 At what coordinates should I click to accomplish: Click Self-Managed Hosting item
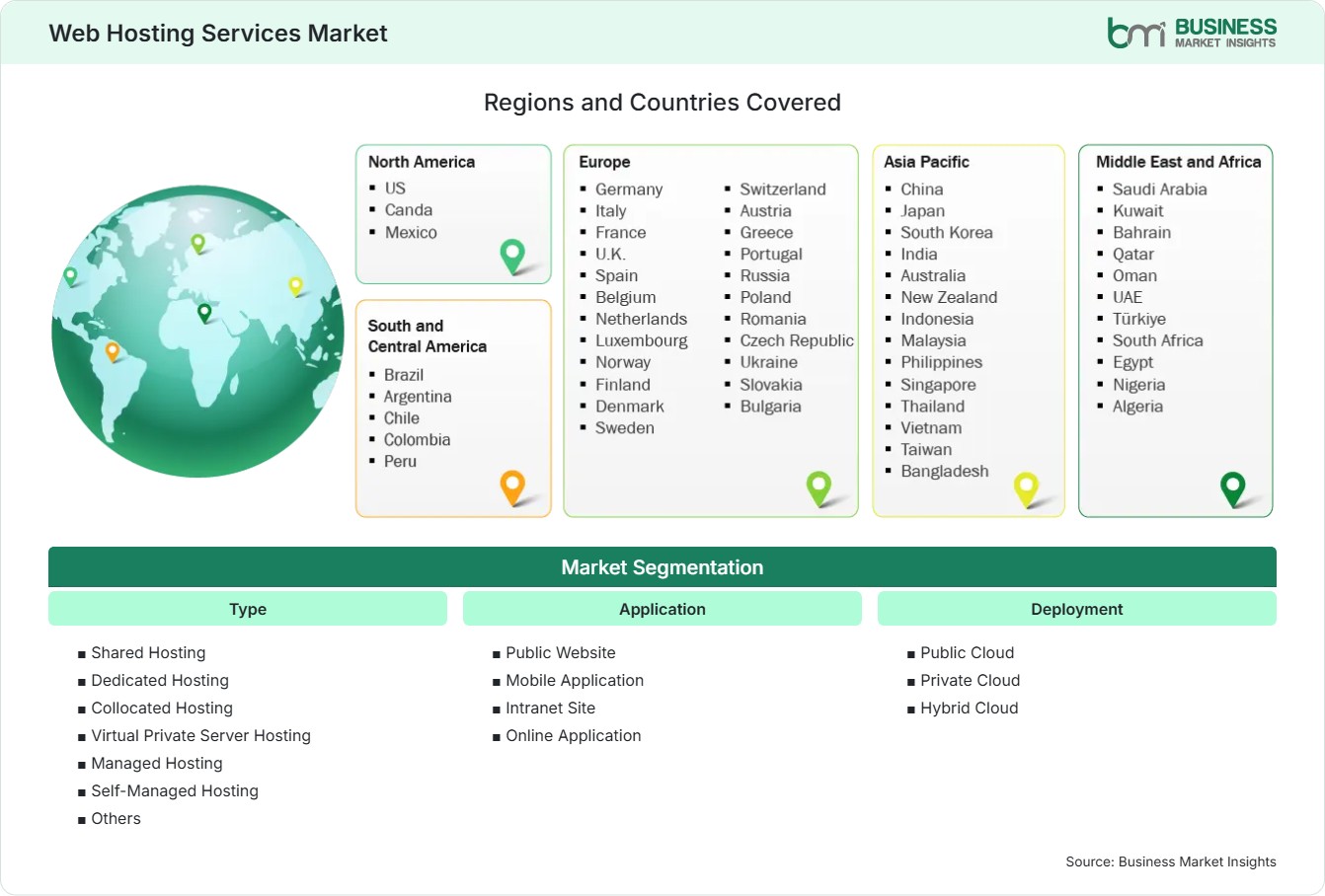(x=175, y=790)
